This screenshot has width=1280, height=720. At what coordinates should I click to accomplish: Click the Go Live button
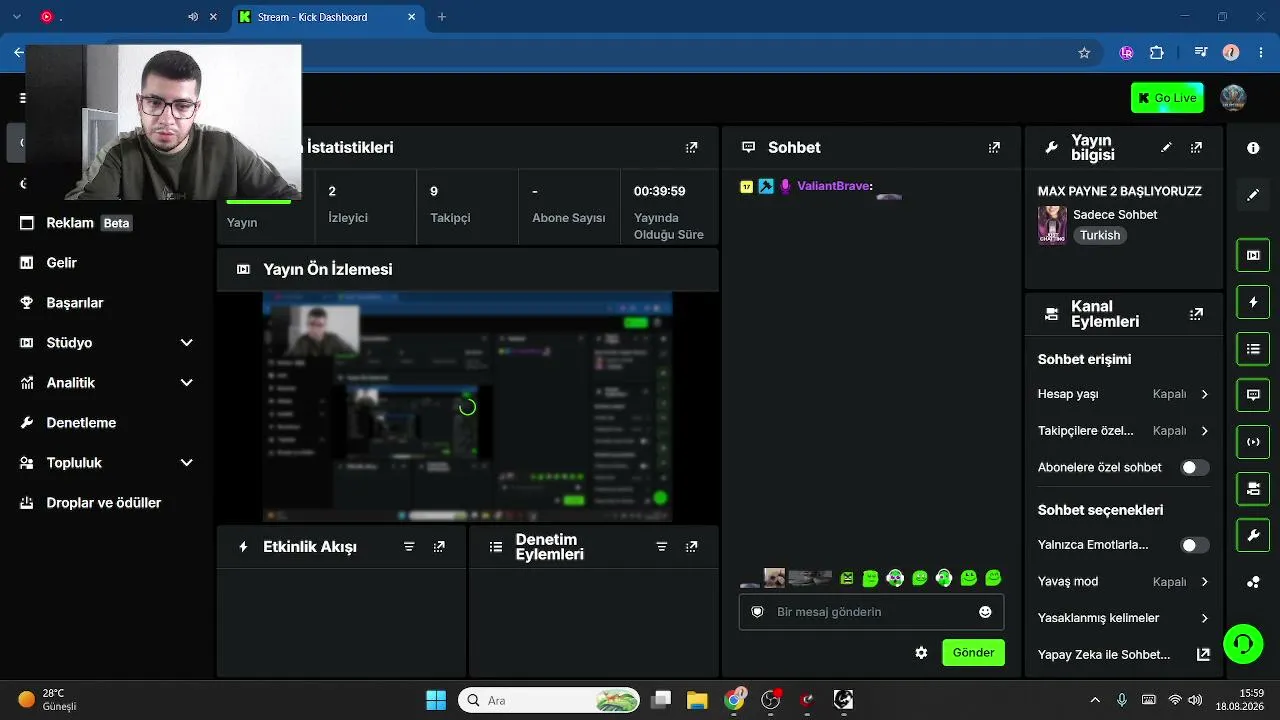coord(1167,98)
